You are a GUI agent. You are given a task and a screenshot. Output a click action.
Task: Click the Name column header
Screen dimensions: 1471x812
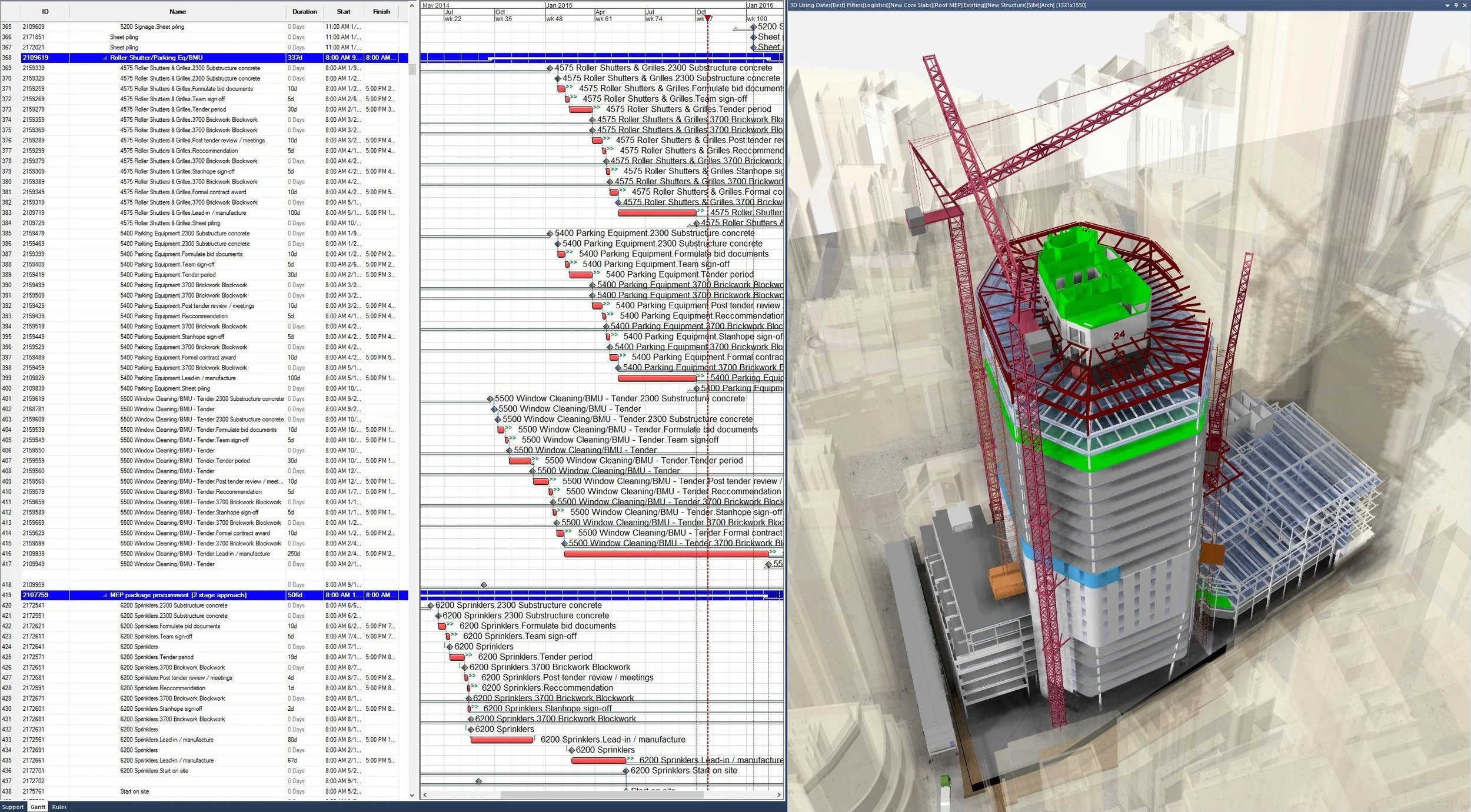pyautogui.click(x=177, y=12)
